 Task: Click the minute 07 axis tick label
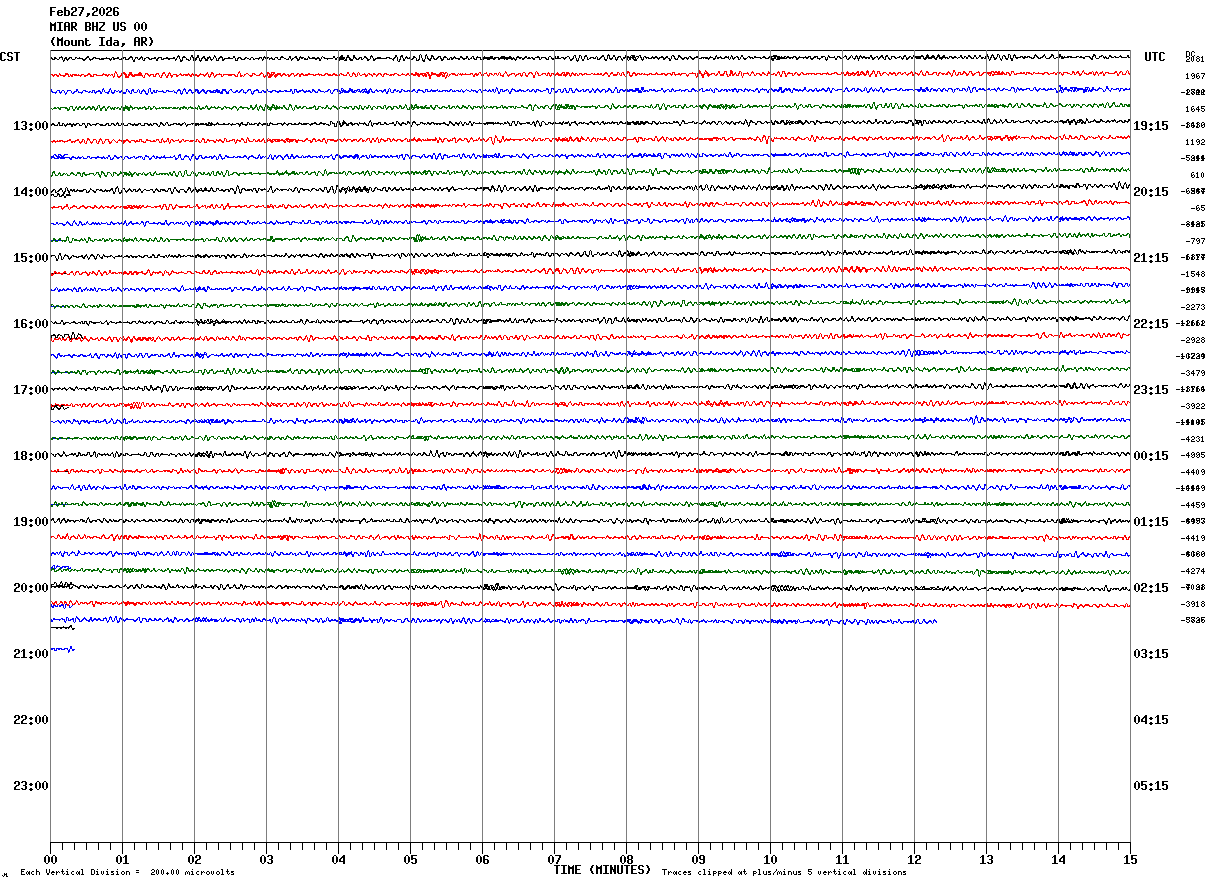point(554,859)
